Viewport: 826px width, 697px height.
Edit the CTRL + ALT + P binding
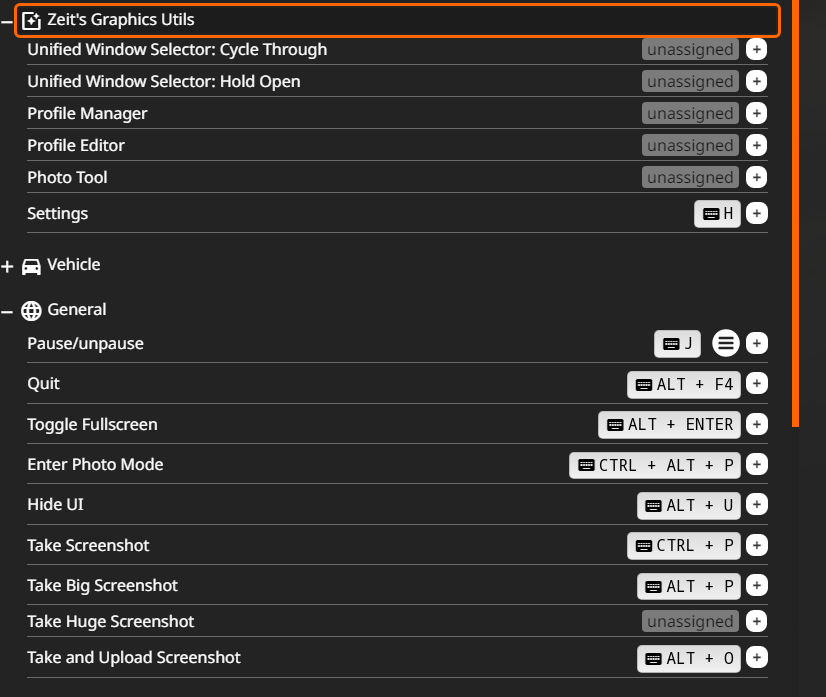click(x=655, y=465)
